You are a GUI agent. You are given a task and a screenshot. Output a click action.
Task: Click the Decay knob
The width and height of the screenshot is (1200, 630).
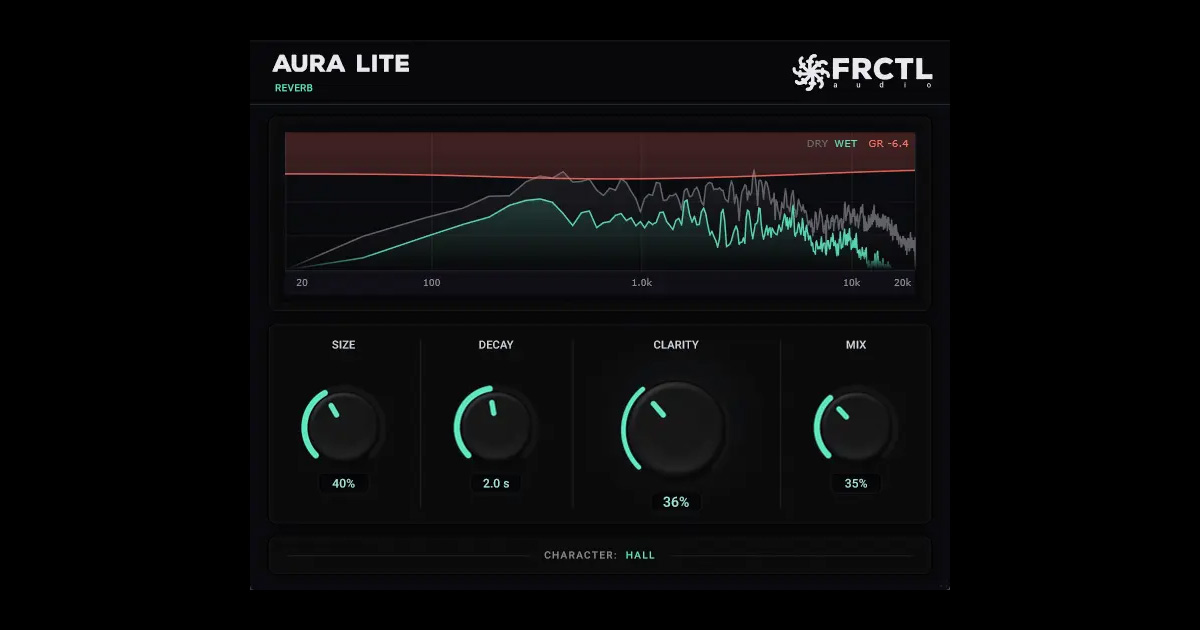pyautogui.click(x=496, y=425)
